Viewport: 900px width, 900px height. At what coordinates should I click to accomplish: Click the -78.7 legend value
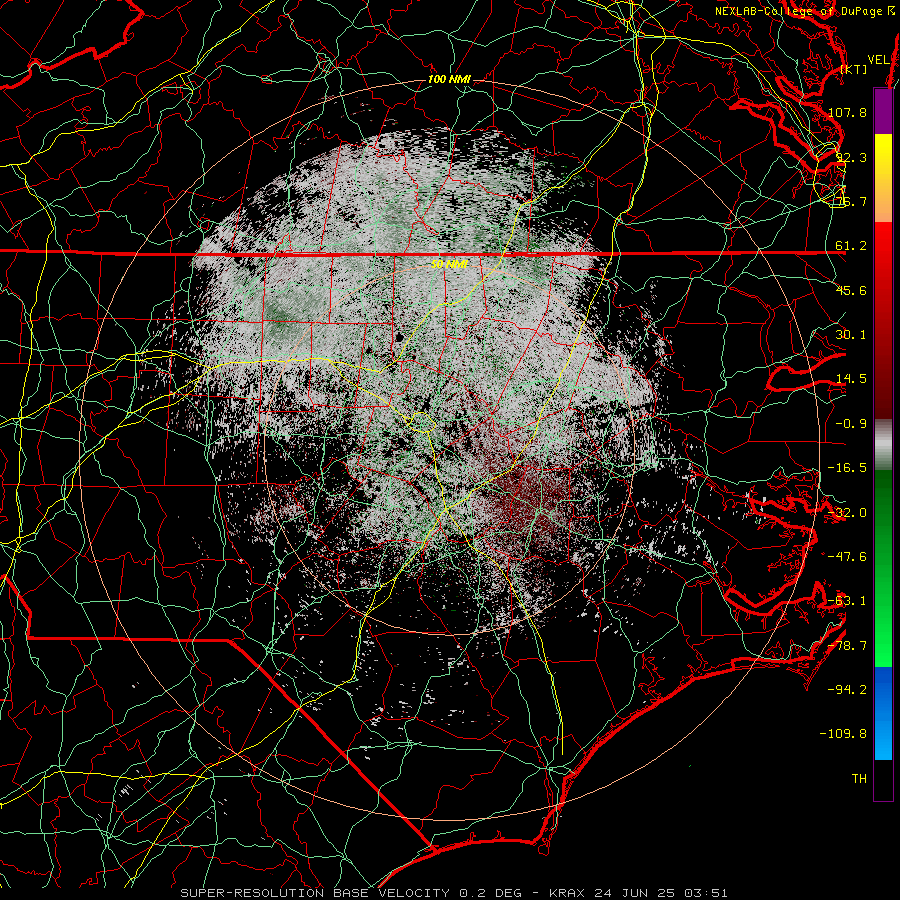847,646
